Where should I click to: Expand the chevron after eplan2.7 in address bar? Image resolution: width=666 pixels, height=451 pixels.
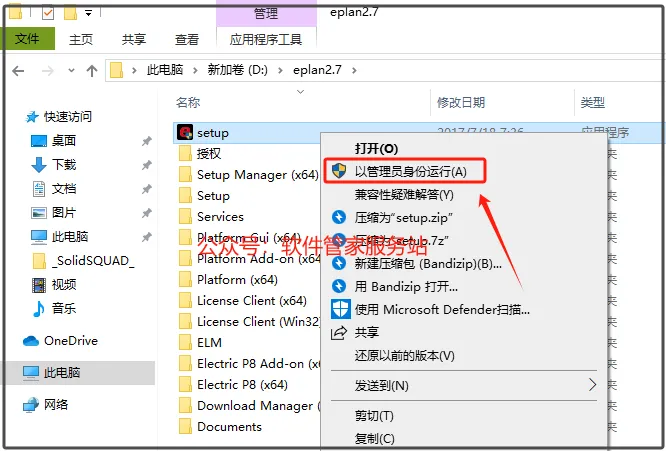click(x=354, y=70)
